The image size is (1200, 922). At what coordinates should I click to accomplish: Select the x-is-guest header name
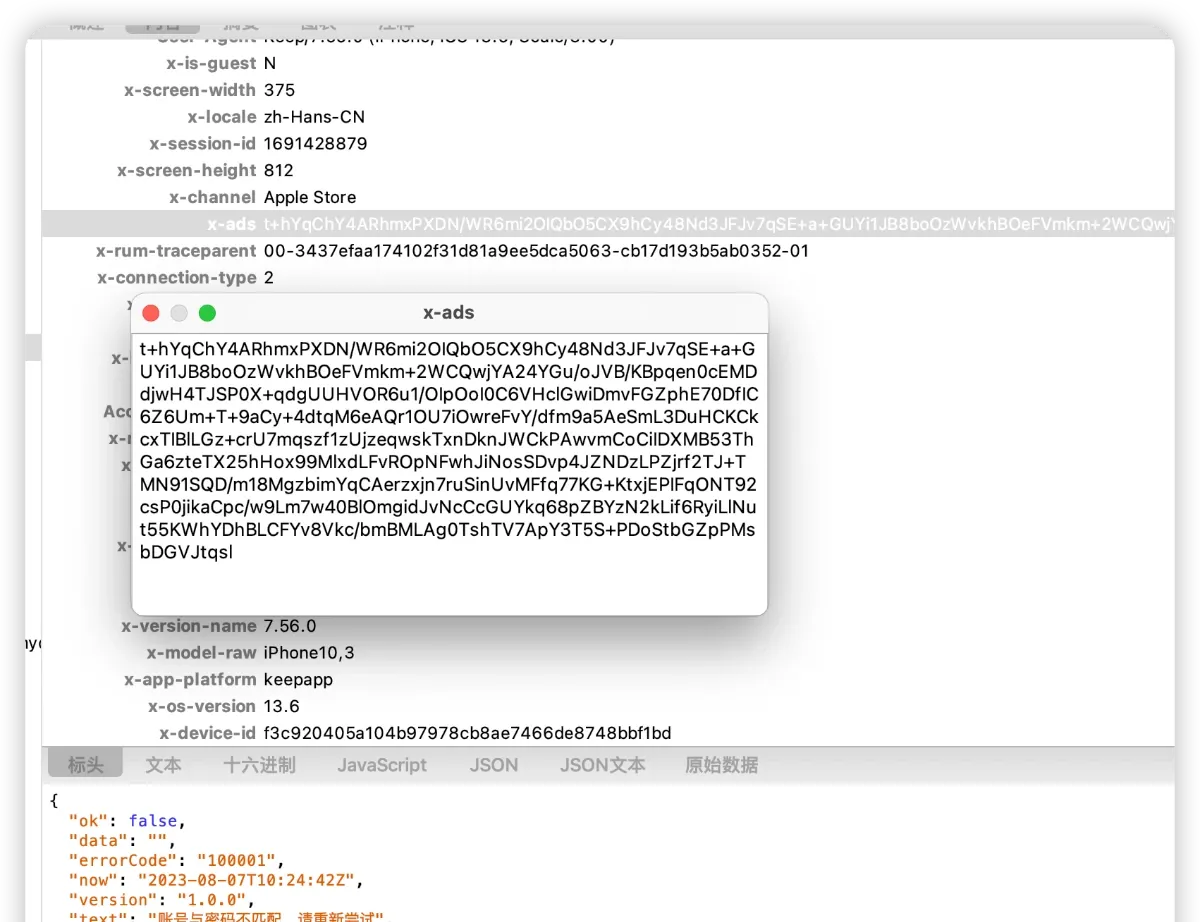pyautogui.click(x=211, y=63)
